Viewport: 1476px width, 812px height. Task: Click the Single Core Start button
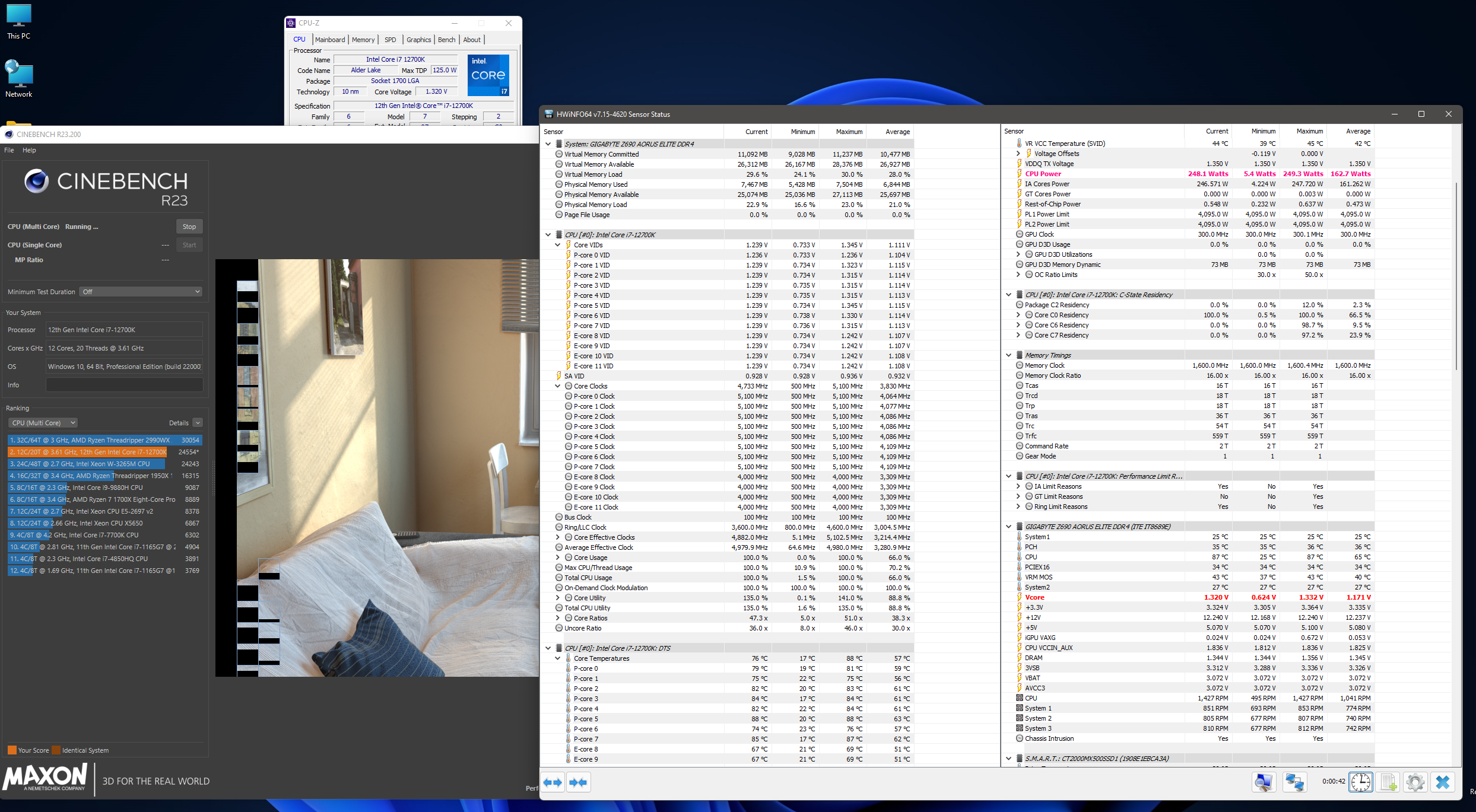point(189,245)
